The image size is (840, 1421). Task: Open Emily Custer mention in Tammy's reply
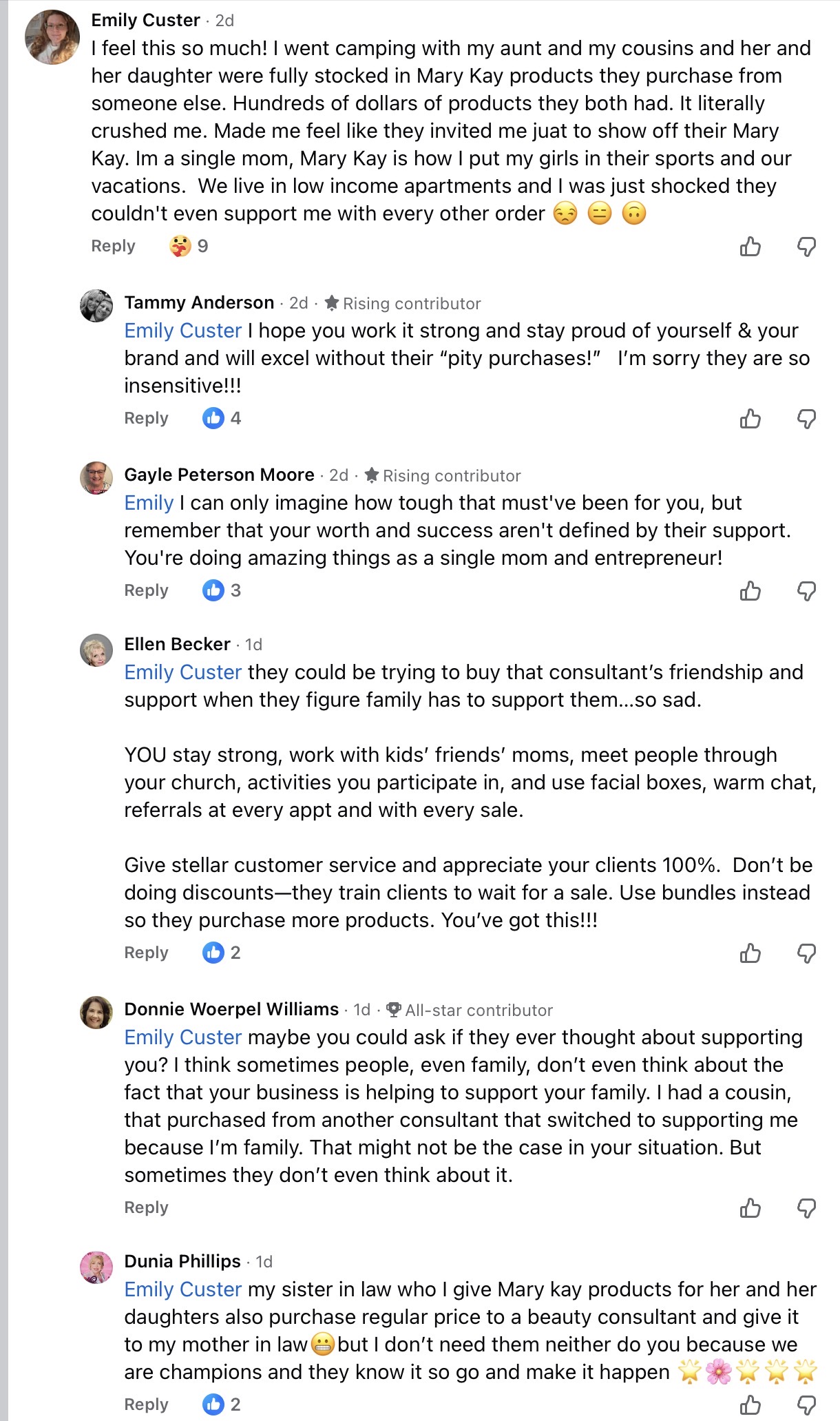182,331
